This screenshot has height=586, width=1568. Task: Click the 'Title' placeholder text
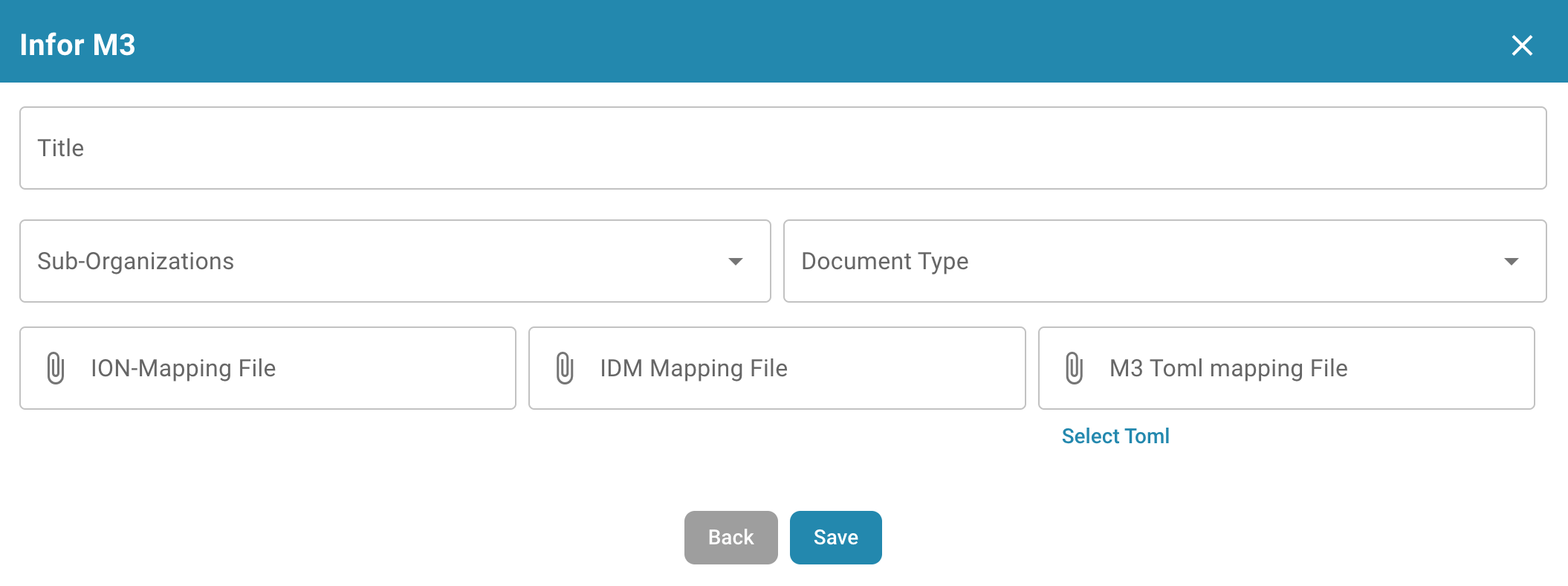pyautogui.click(x=61, y=148)
